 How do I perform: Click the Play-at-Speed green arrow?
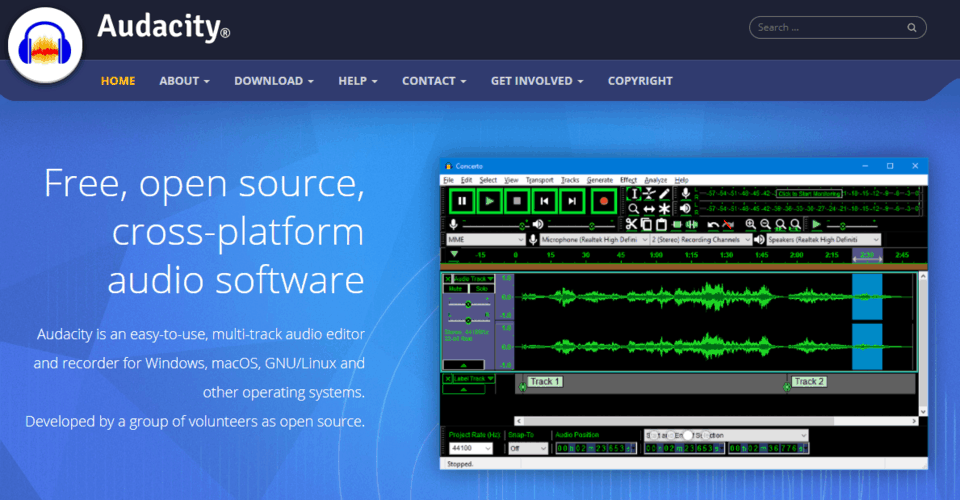(816, 225)
